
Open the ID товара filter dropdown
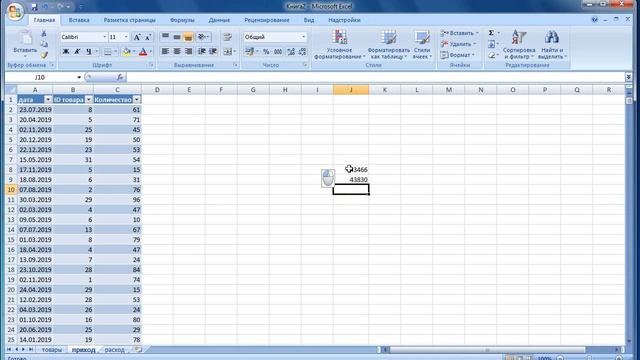pyautogui.click(x=89, y=100)
